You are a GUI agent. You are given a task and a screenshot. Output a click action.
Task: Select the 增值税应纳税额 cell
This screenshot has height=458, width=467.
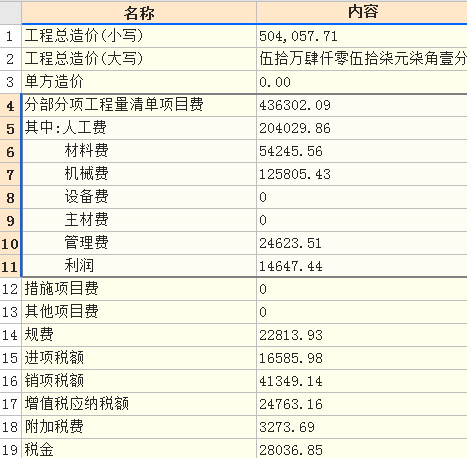[139, 404]
